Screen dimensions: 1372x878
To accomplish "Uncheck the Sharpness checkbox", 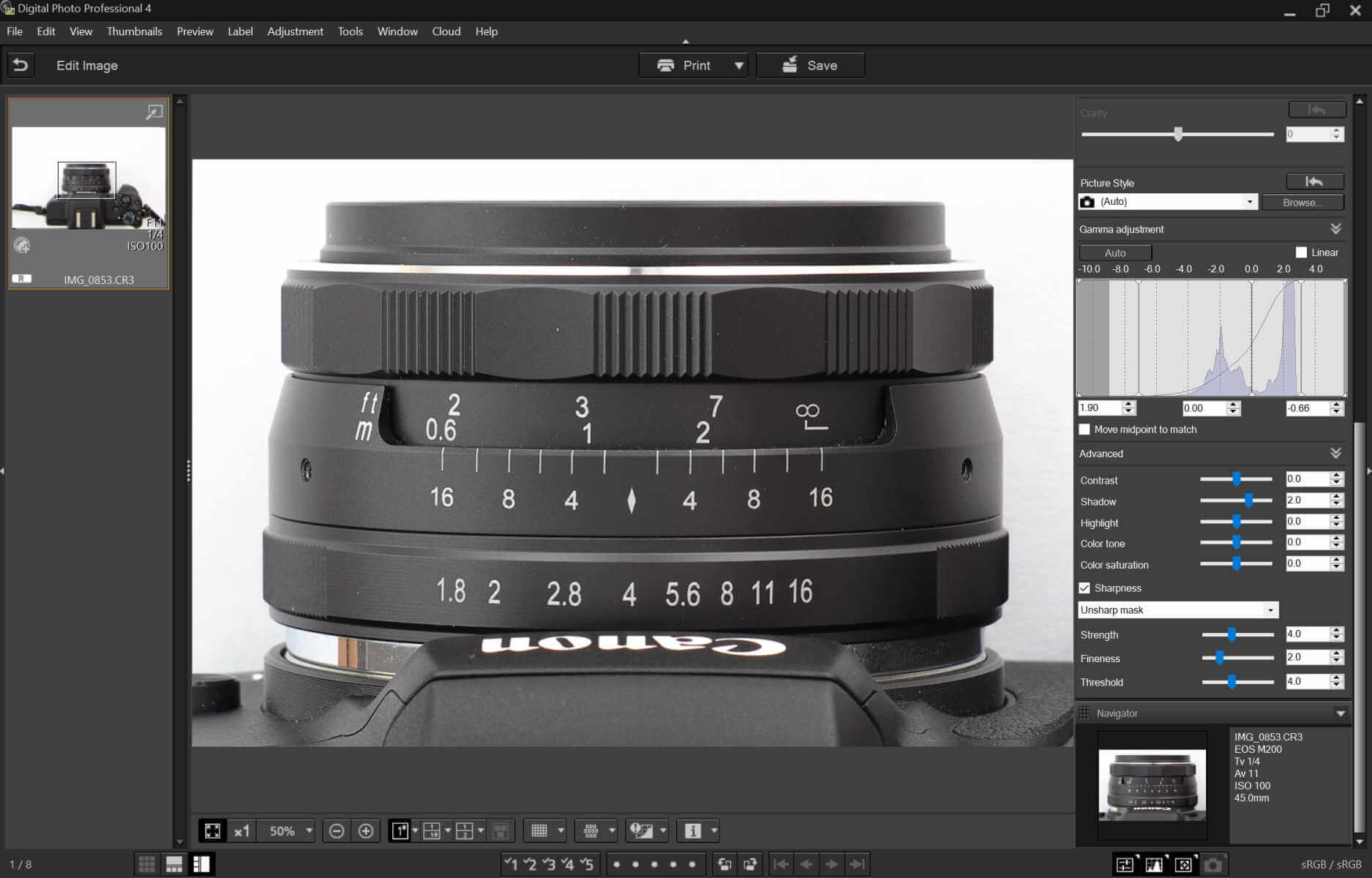I will (x=1084, y=588).
